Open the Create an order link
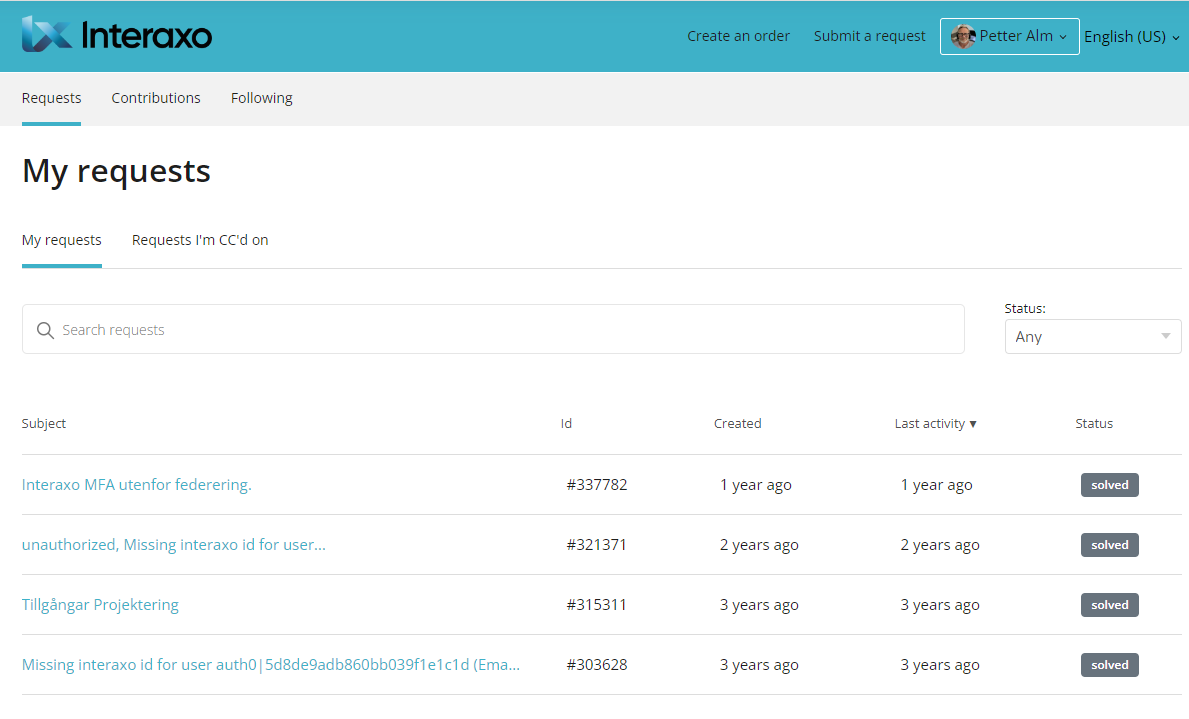Image resolution: width=1189 pixels, height=719 pixels. (x=738, y=36)
